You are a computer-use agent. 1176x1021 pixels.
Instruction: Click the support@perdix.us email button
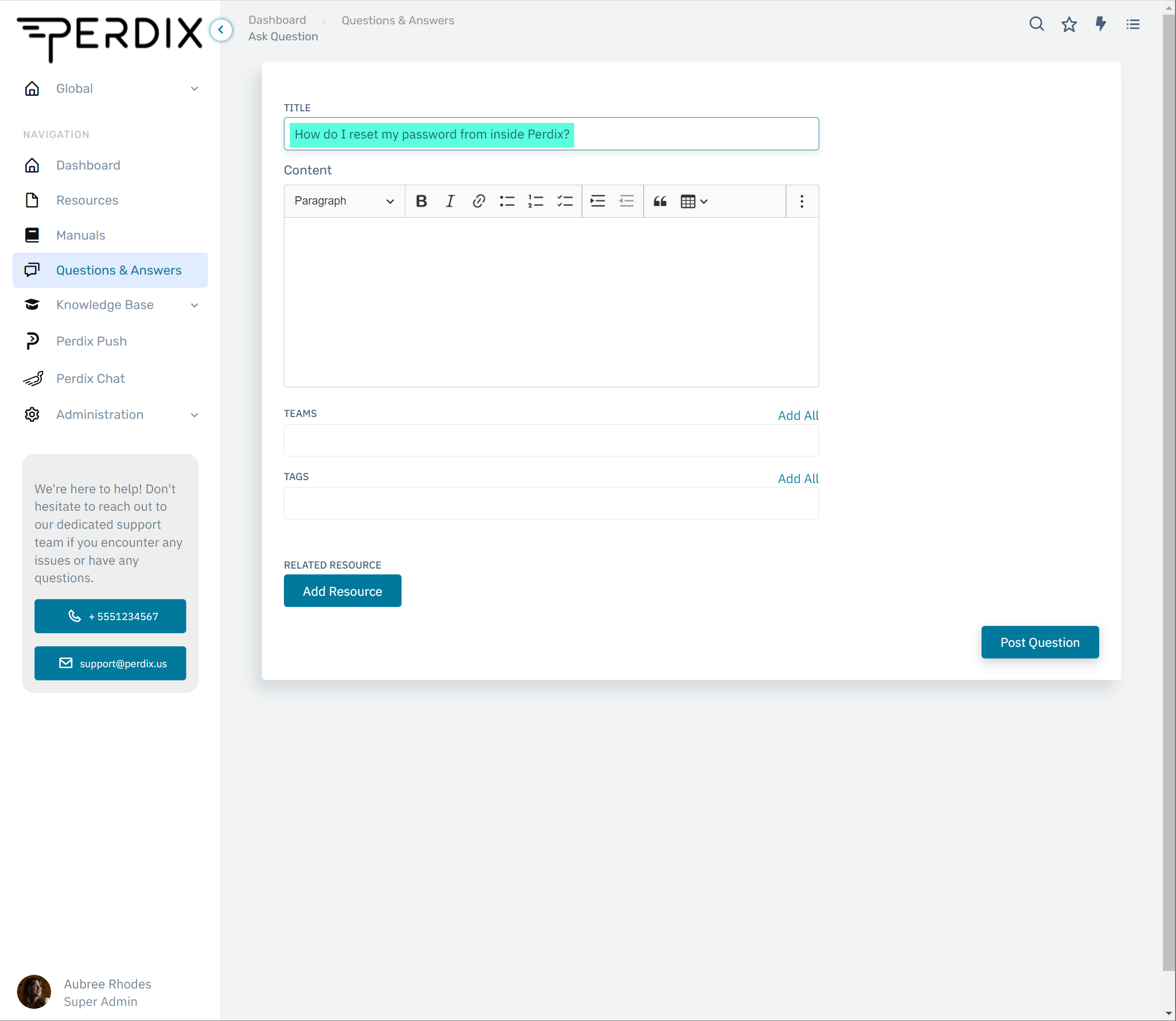click(110, 663)
